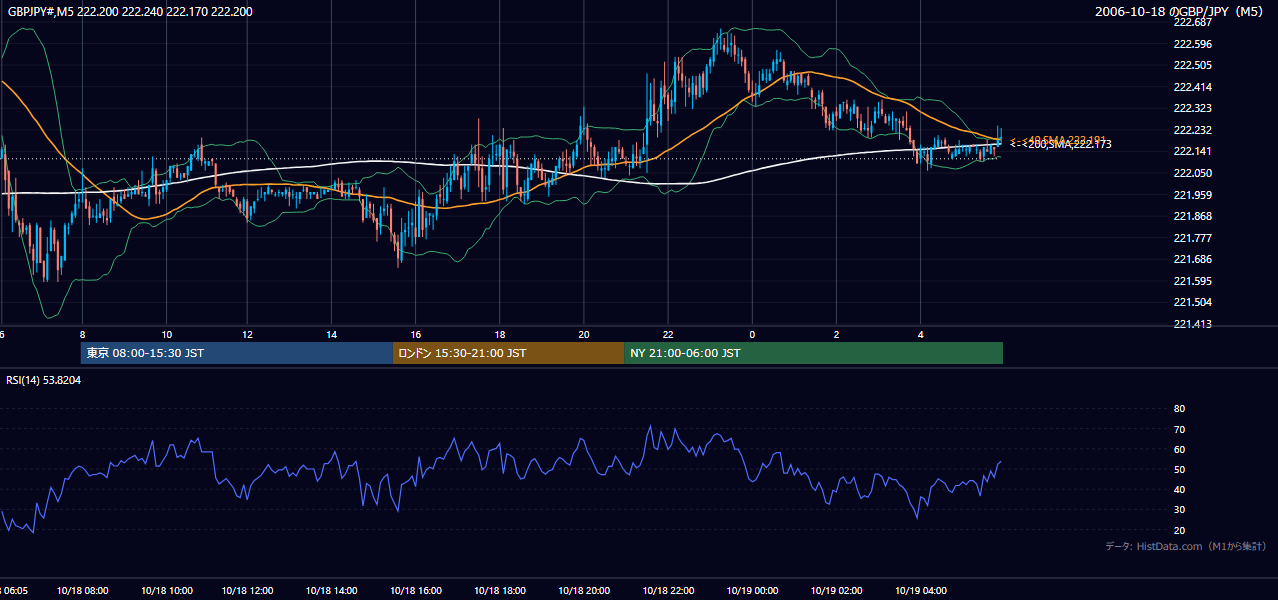
Task: Click hour label 0 under the price chart
Action: point(752,335)
